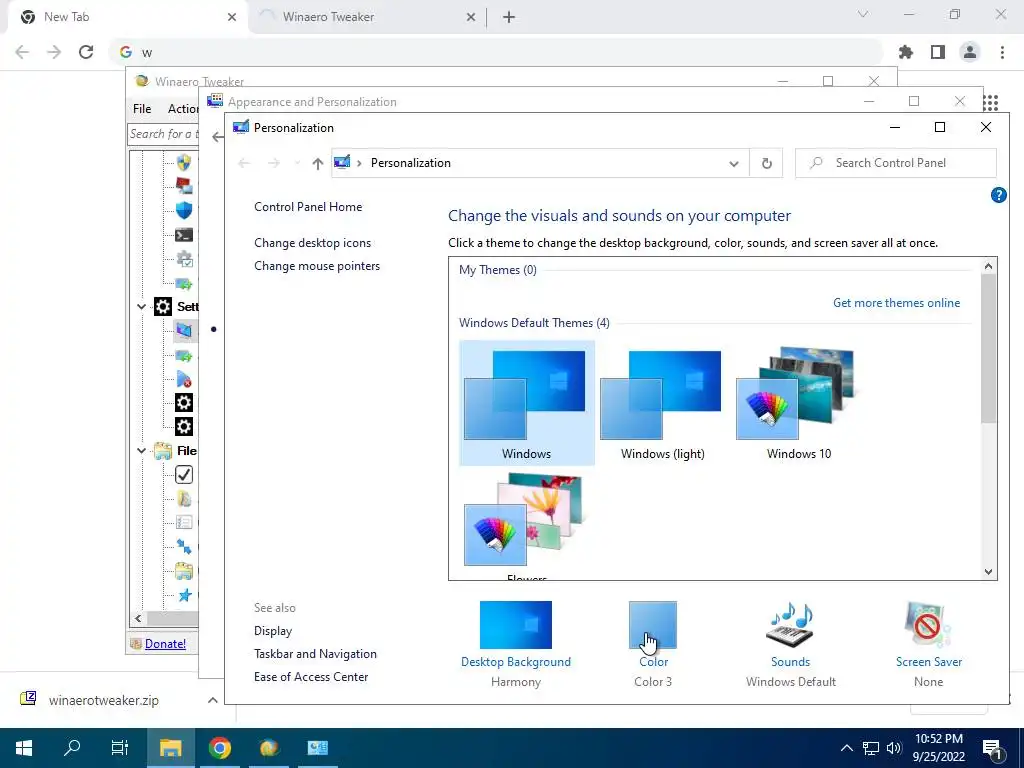Open the Display link under See also
The height and width of the screenshot is (768, 1024).
[273, 631]
